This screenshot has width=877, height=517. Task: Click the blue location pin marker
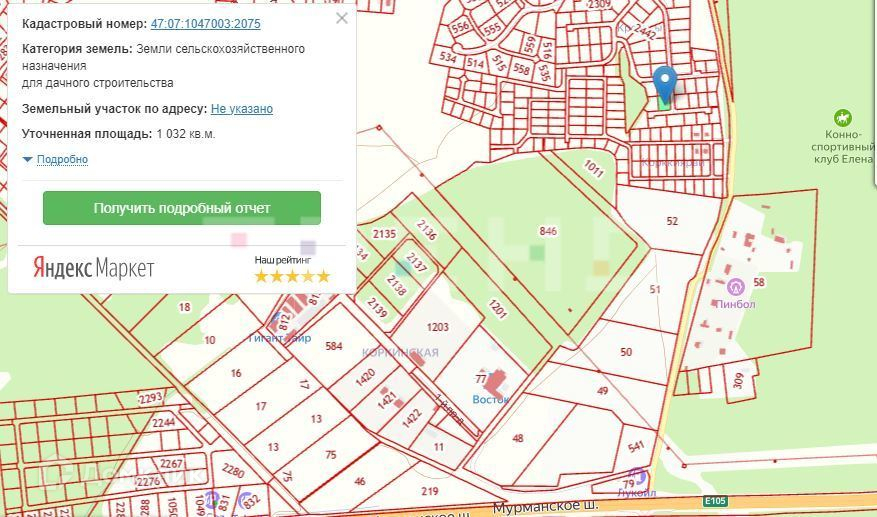click(x=665, y=84)
